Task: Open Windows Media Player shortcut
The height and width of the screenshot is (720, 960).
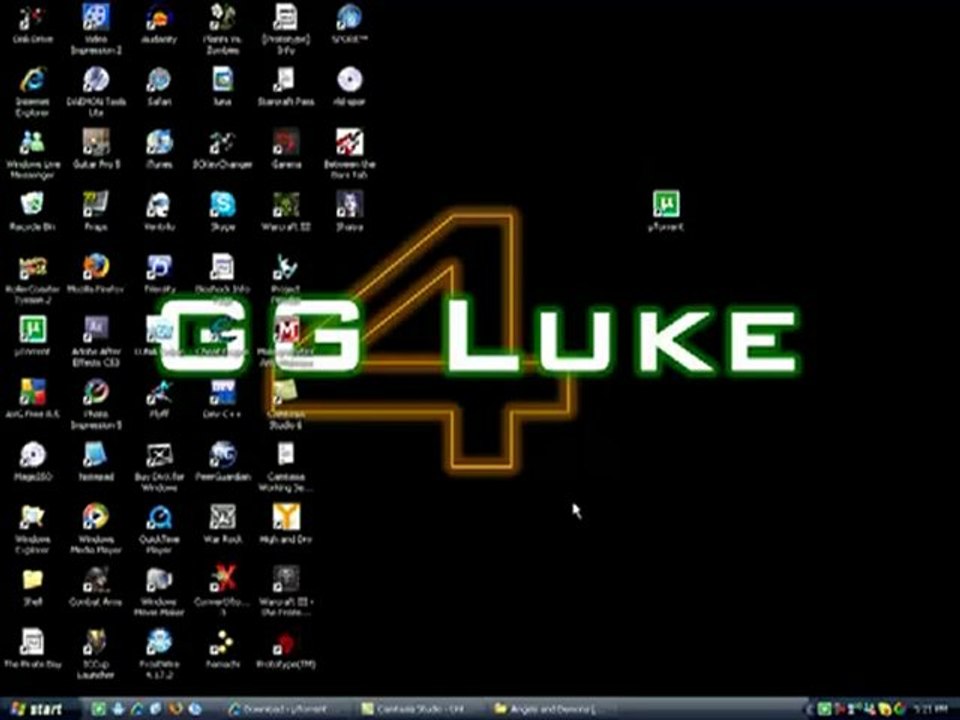Action: pos(96,530)
